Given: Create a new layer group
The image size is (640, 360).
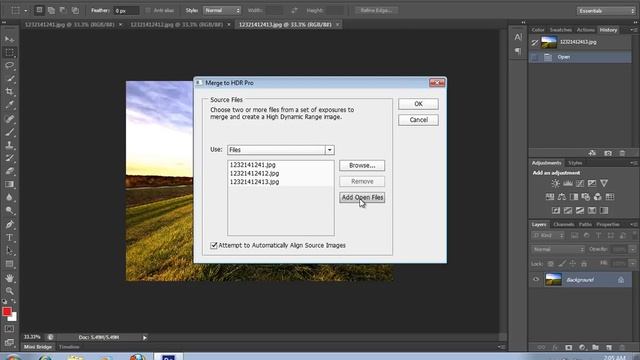Looking at the screenshot, I should click(x=596, y=347).
